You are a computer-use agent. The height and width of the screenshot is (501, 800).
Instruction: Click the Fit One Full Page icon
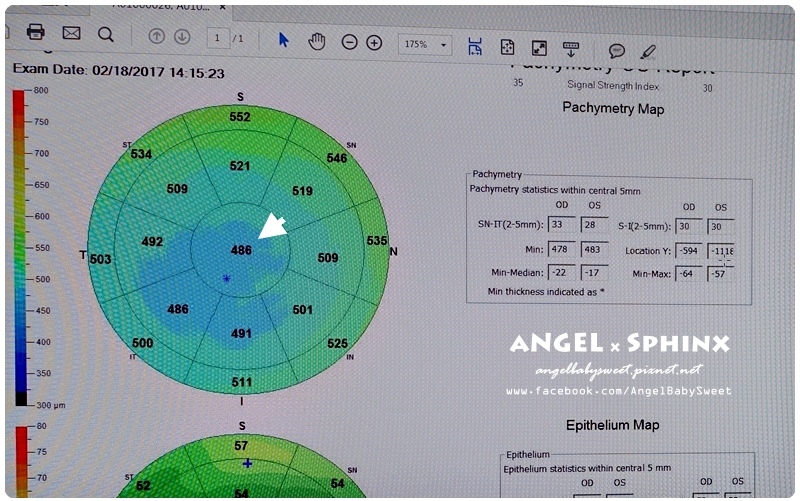[507, 47]
